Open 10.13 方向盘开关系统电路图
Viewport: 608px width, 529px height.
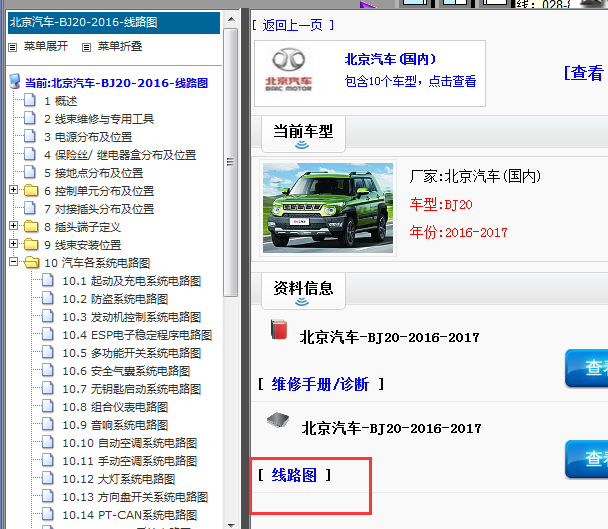click(x=135, y=497)
